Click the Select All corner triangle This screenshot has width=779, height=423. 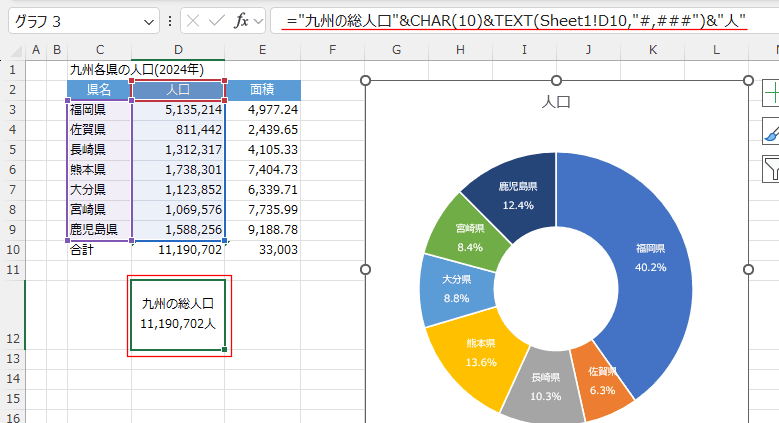pyautogui.click(x=16, y=51)
